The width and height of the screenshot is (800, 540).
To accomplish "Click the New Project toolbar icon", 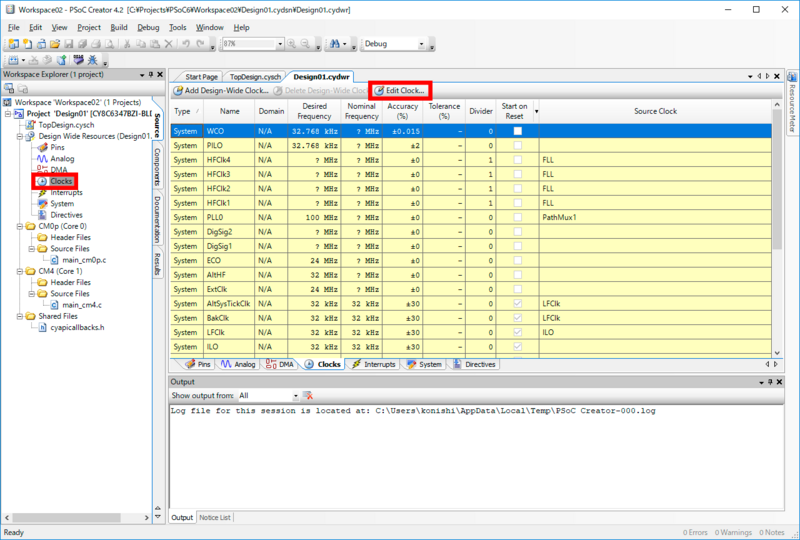I will [13, 44].
